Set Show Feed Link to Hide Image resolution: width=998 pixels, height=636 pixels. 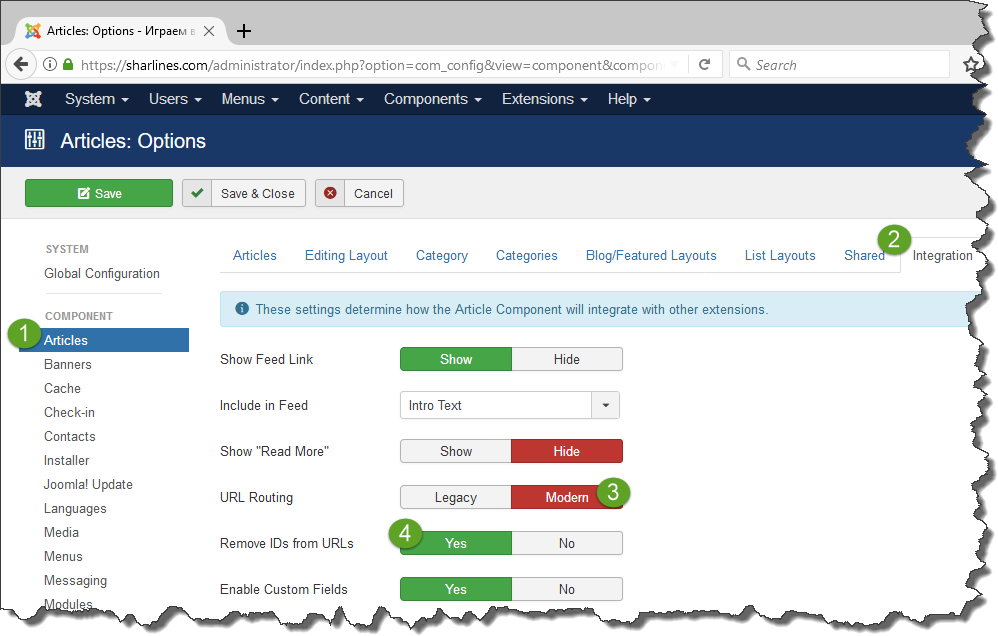[x=566, y=358]
